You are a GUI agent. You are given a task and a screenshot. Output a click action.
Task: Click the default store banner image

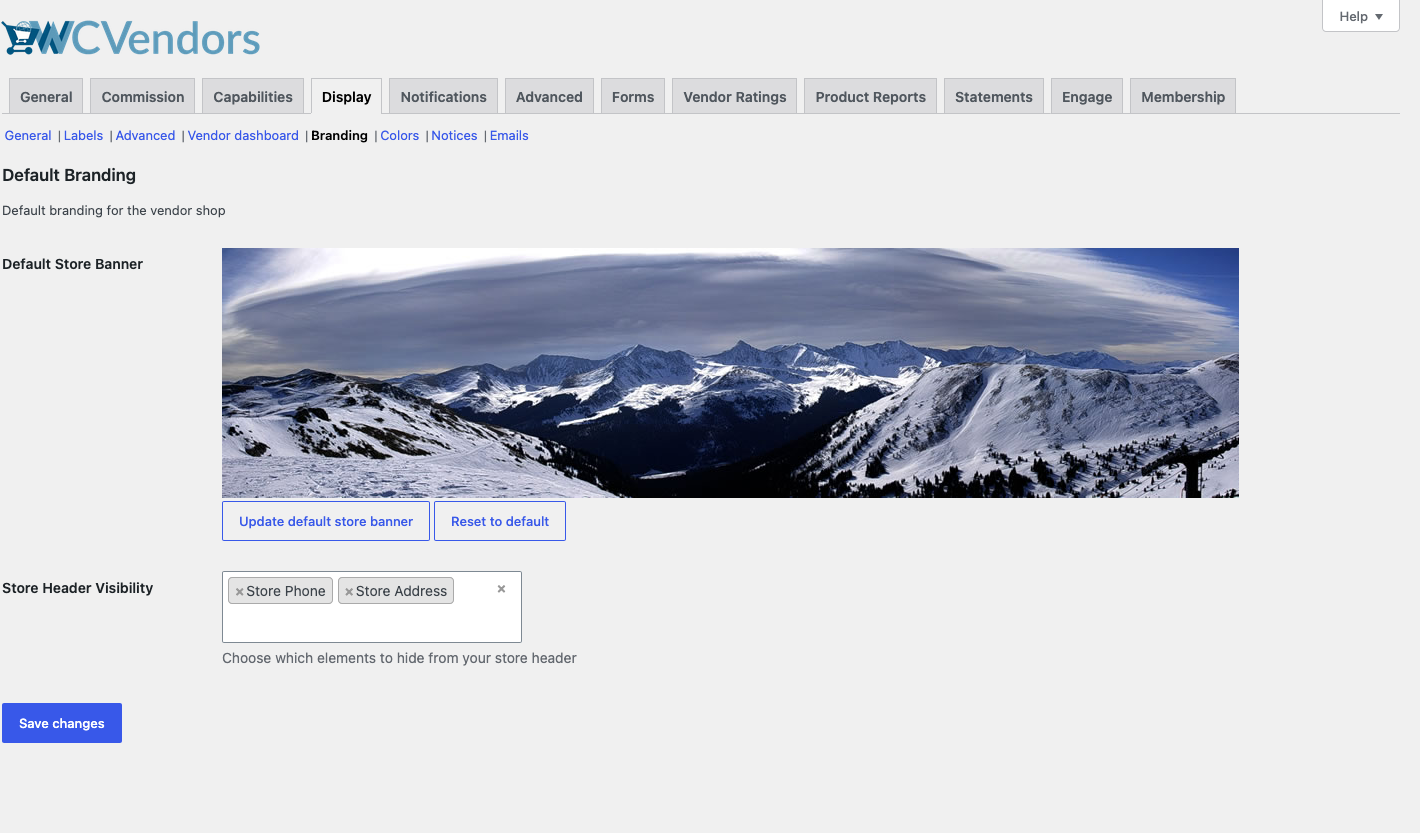click(x=730, y=373)
